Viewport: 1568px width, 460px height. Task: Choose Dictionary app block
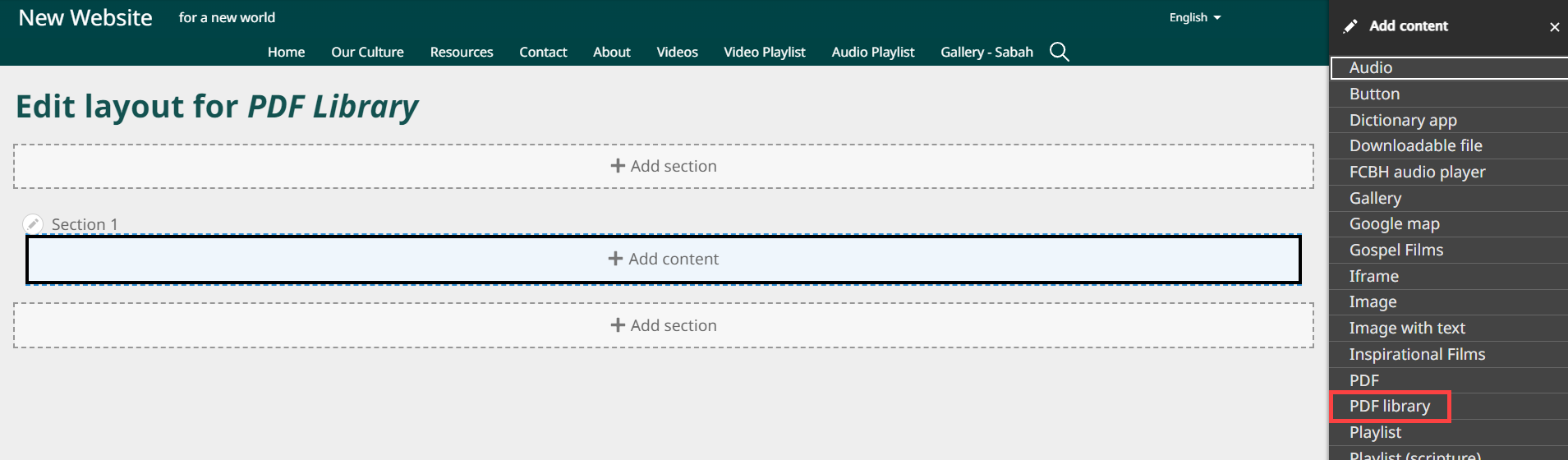(x=1449, y=120)
